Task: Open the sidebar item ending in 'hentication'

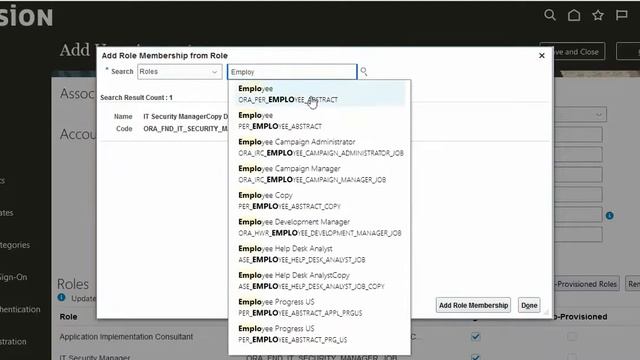Action: (20, 309)
